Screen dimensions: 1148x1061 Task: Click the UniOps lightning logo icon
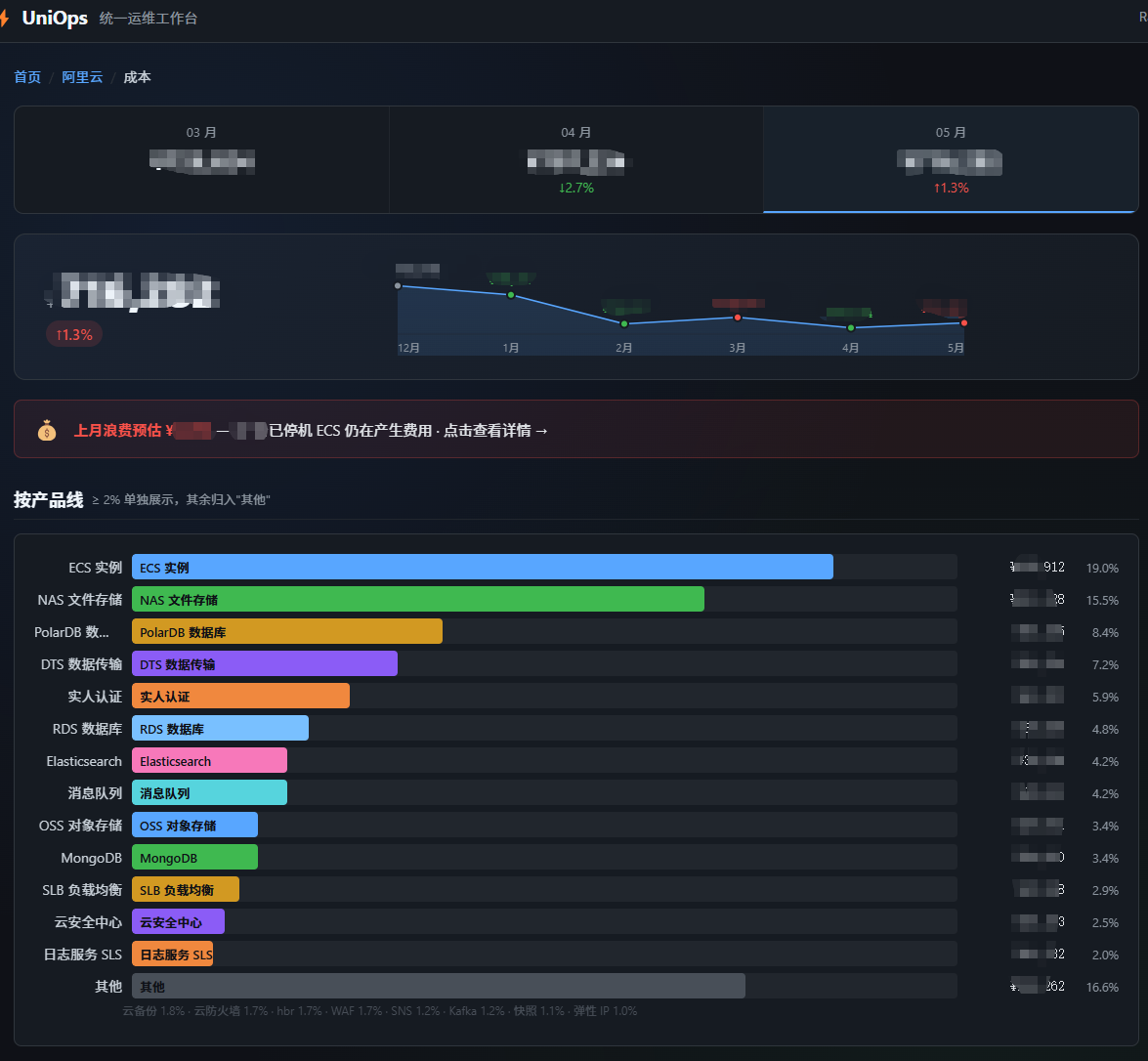point(4,19)
